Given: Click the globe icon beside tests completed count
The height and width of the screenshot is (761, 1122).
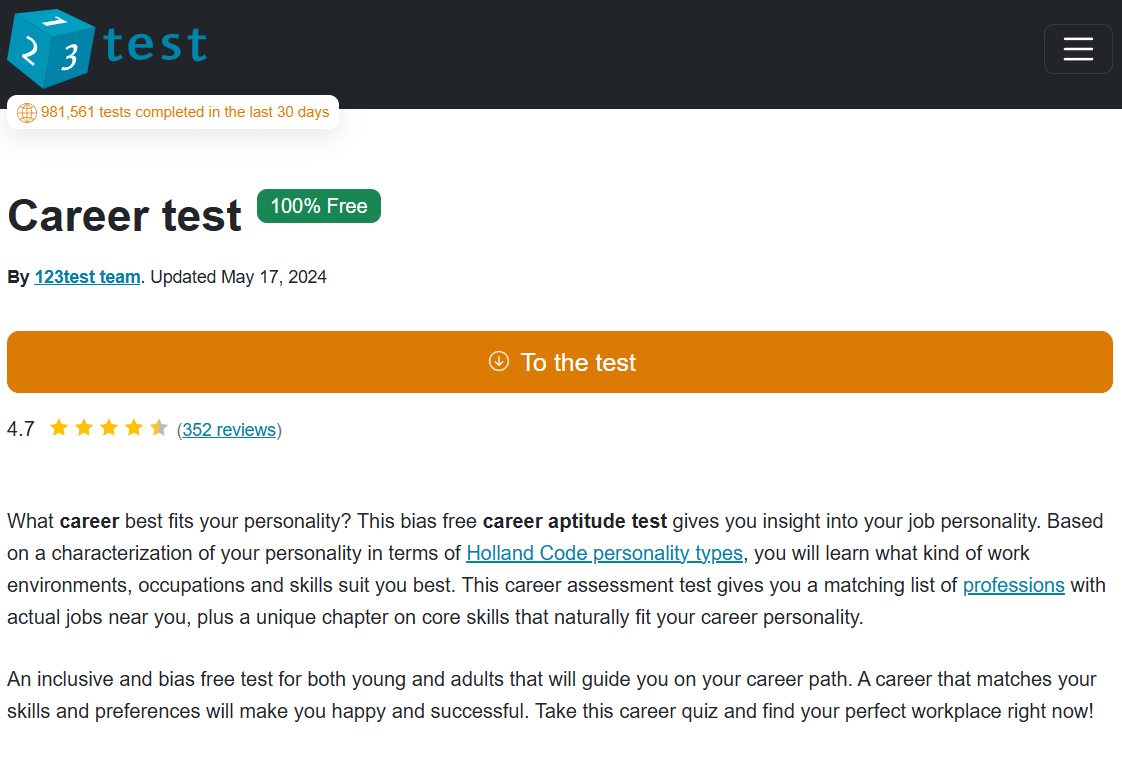Looking at the screenshot, I should pyautogui.click(x=26, y=112).
